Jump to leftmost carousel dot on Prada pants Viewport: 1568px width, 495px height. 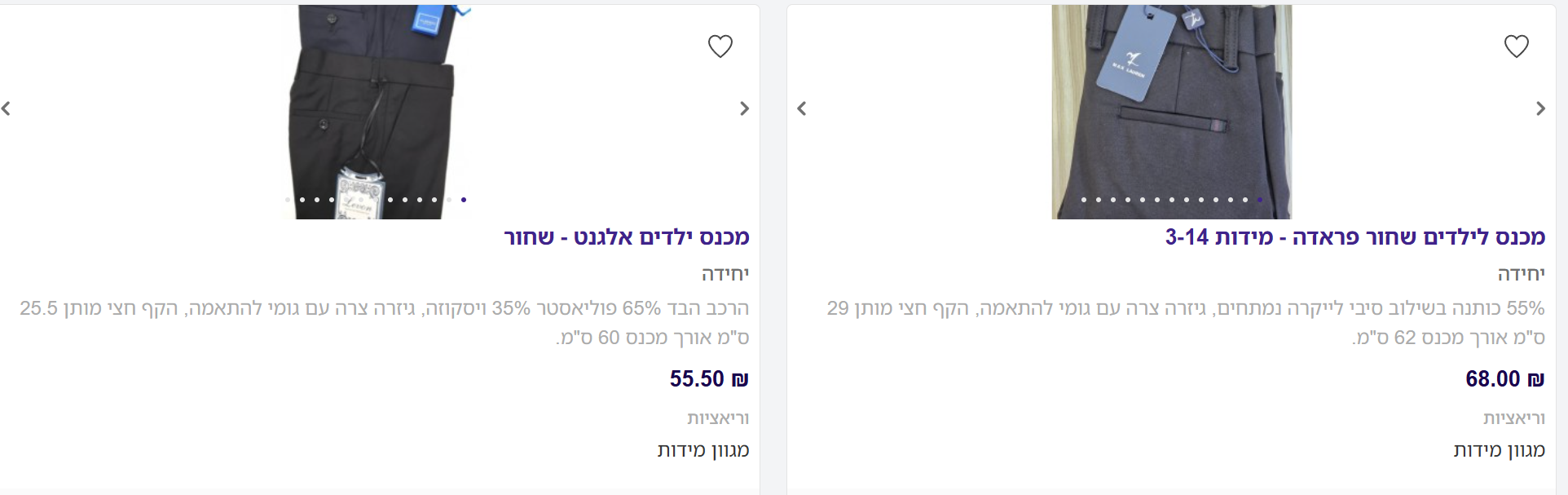pyautogui.click(x=1084, y=200)
